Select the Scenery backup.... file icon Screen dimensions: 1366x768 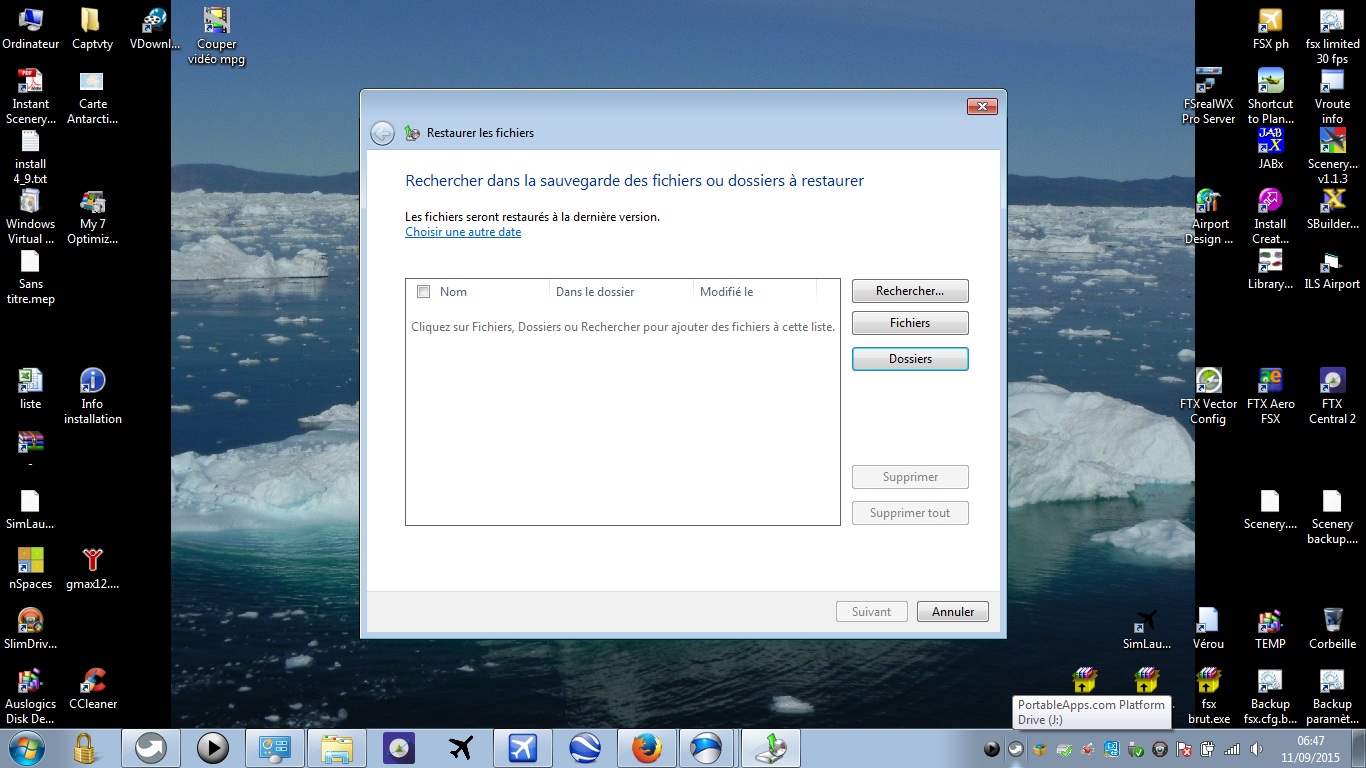pyautogui.click(x=1332, y=516)
